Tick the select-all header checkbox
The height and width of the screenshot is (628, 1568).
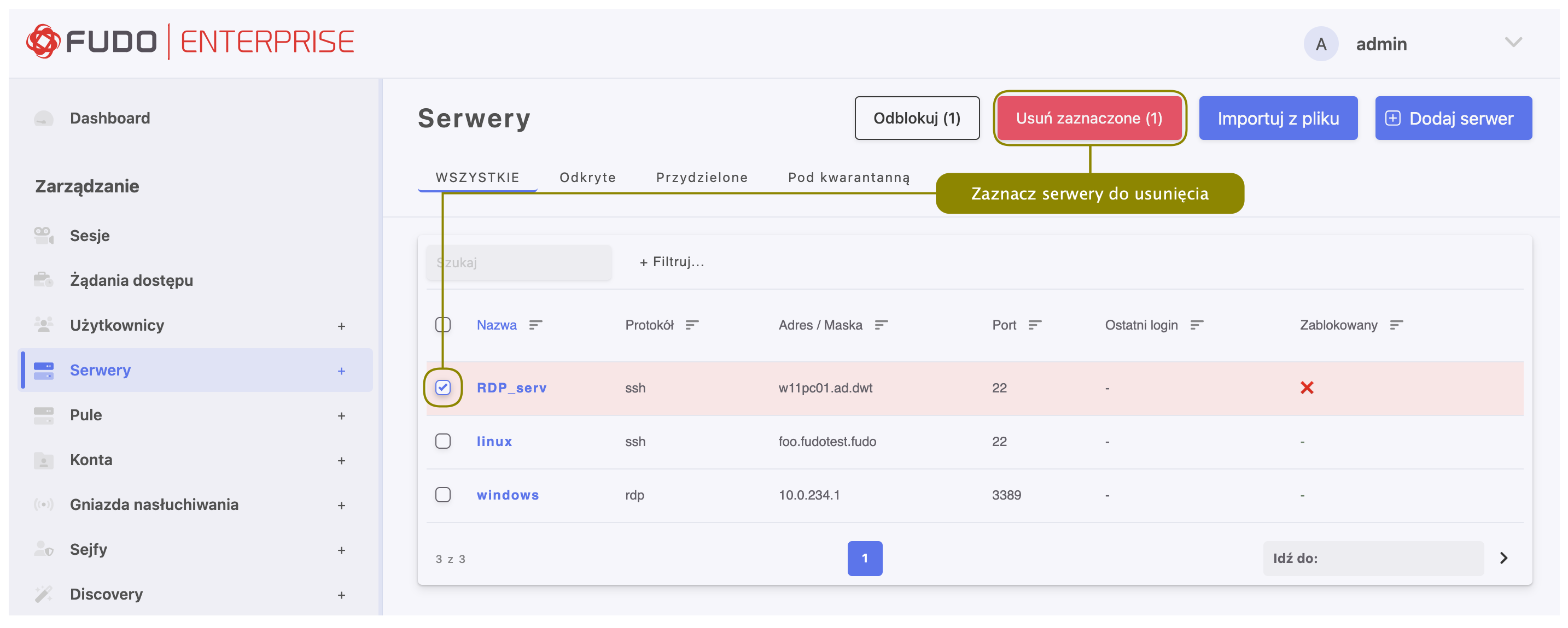click(x=442, y=325)
